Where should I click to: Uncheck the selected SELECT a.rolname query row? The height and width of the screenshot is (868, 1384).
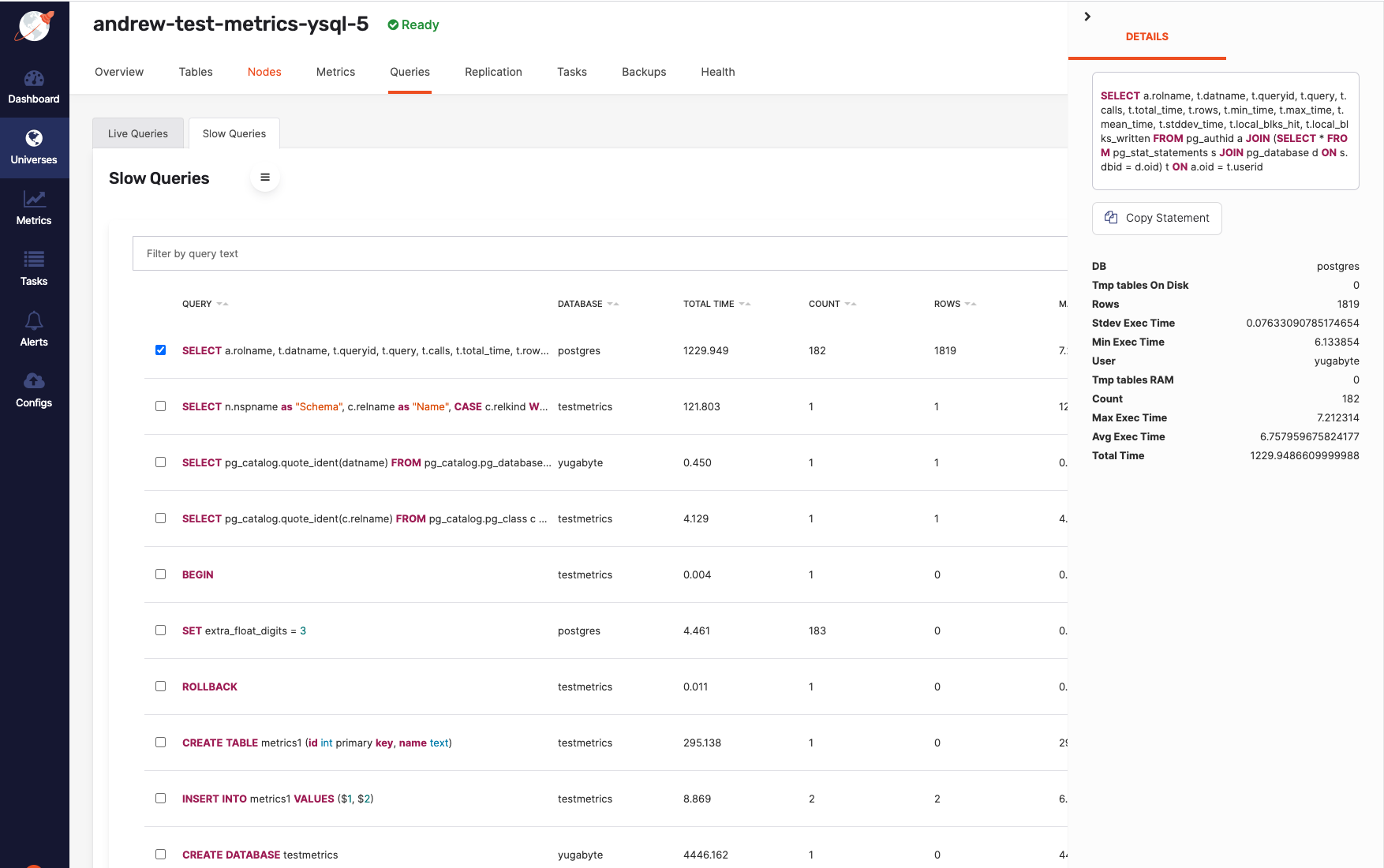[x=161, y=350]
